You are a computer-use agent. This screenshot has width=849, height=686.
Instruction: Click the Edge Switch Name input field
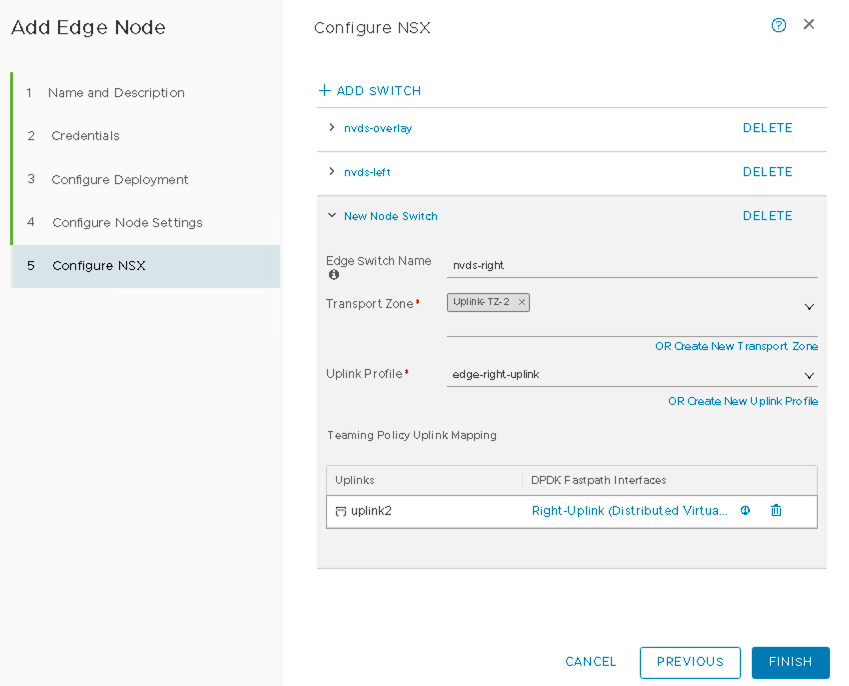(x=630, y=266)
